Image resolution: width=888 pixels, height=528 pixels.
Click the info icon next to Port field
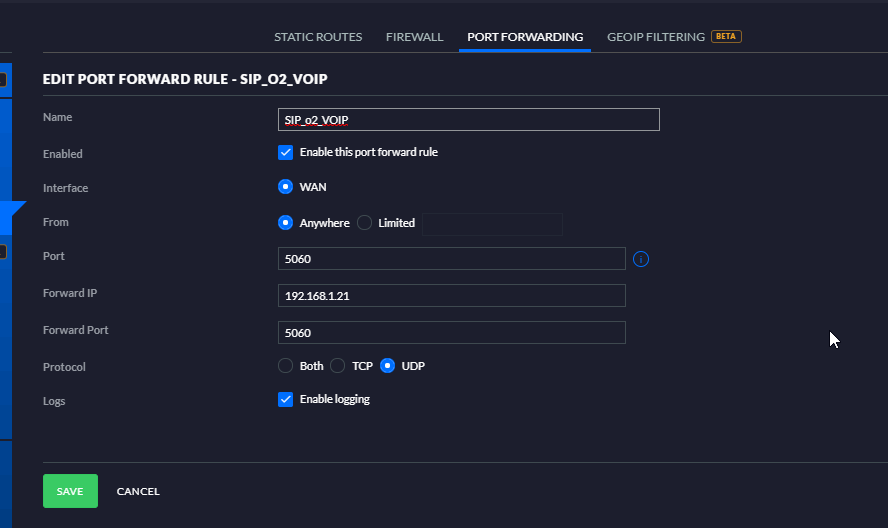(642, 259)
